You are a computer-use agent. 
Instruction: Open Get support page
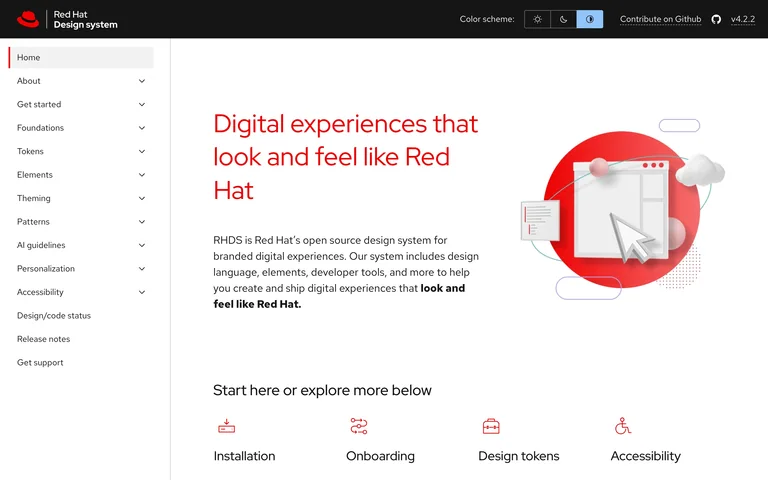[x=40, y=363]
